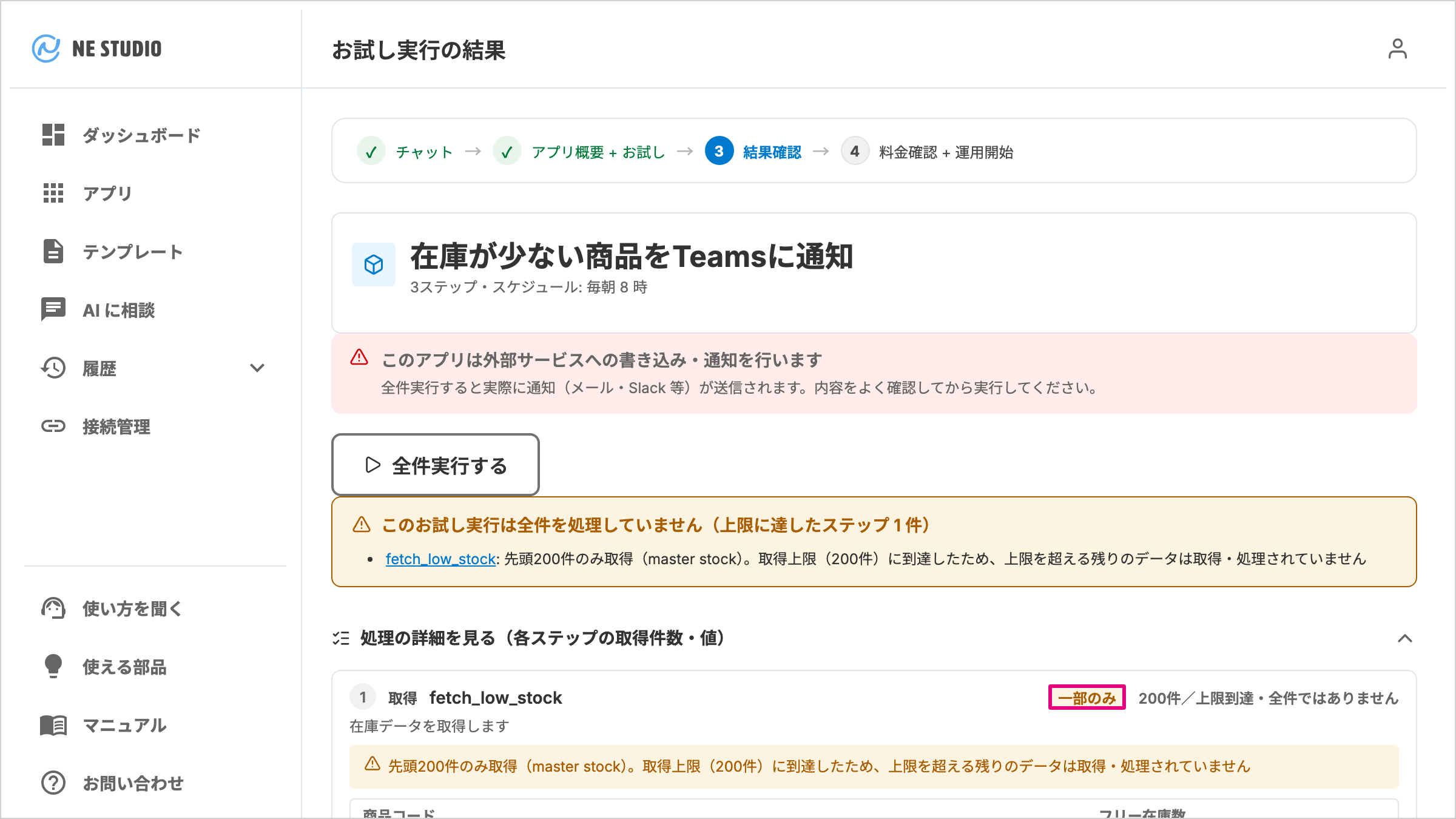Go to the アプリ概要 + お試し step
The image size is (1456, 819).
[x=579, y=152]
